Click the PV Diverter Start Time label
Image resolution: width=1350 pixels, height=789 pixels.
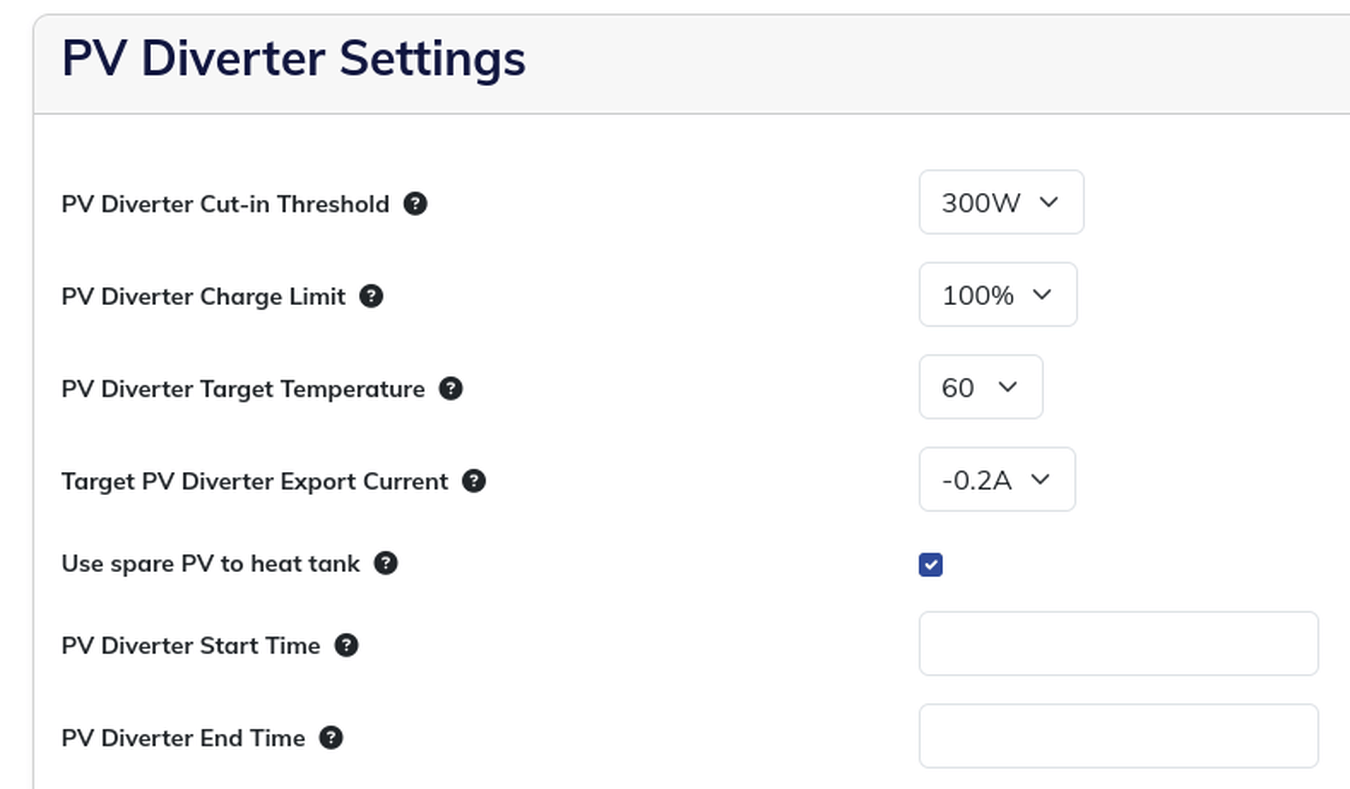point(191,645)
